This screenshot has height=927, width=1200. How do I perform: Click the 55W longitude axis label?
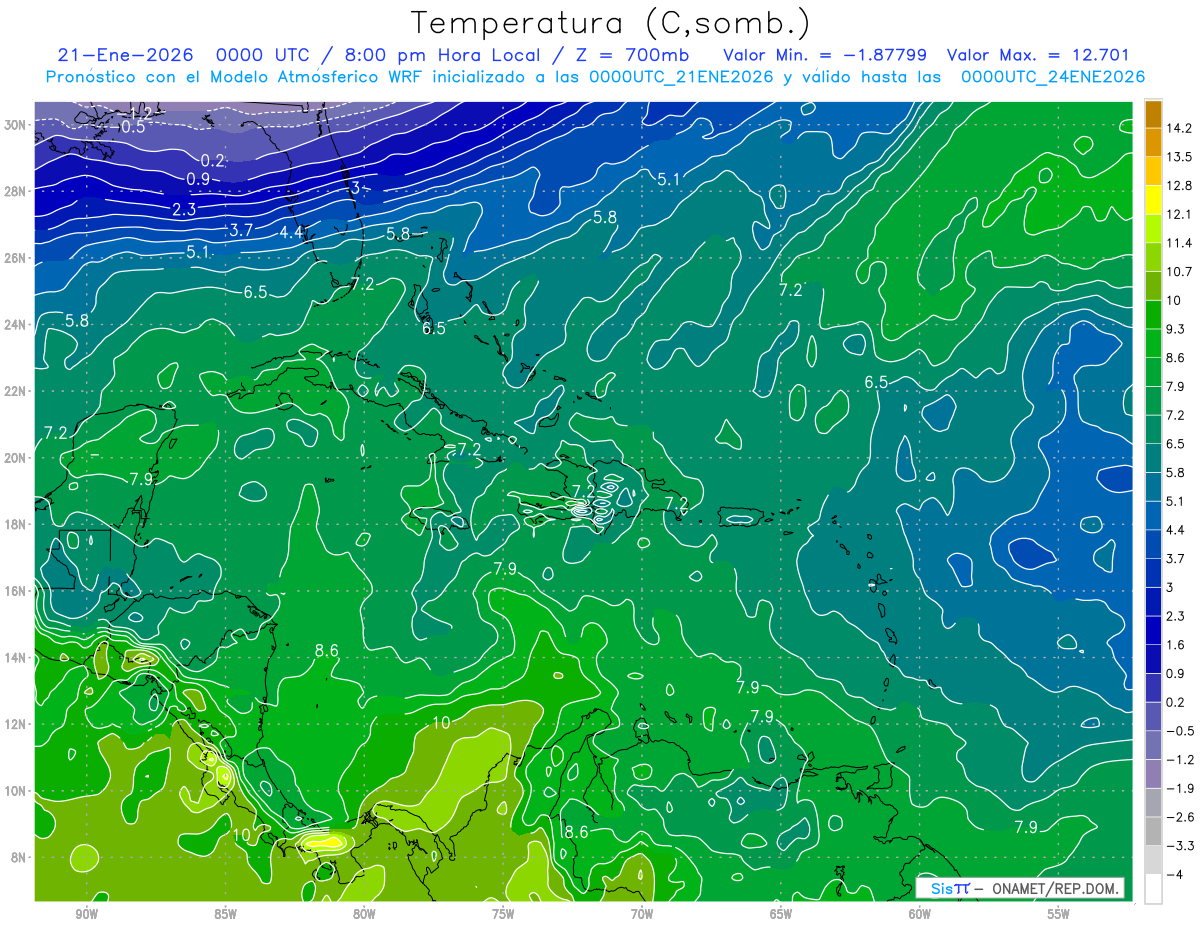pos(1059,914)
